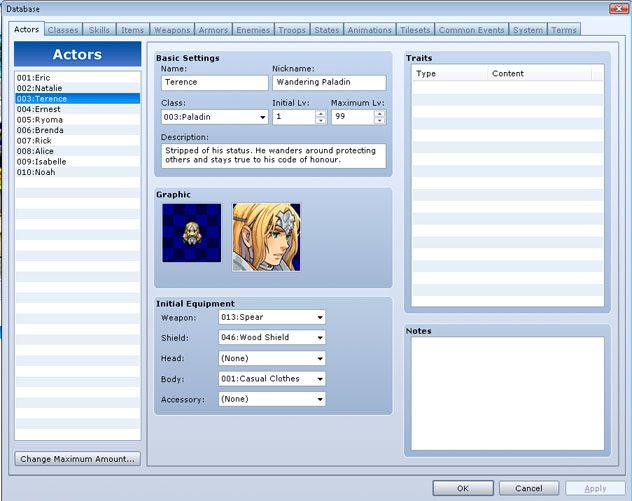Expand the Weapon dropdown set to Spear
The width and height of the screenshot is (632, 501).
[x=272, y=317]
